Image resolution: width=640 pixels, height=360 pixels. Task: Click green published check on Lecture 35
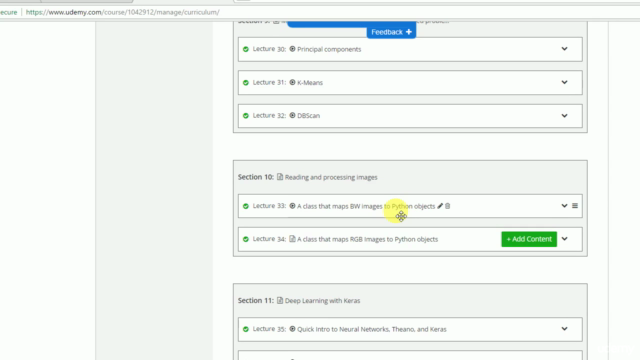pos(246,329)
